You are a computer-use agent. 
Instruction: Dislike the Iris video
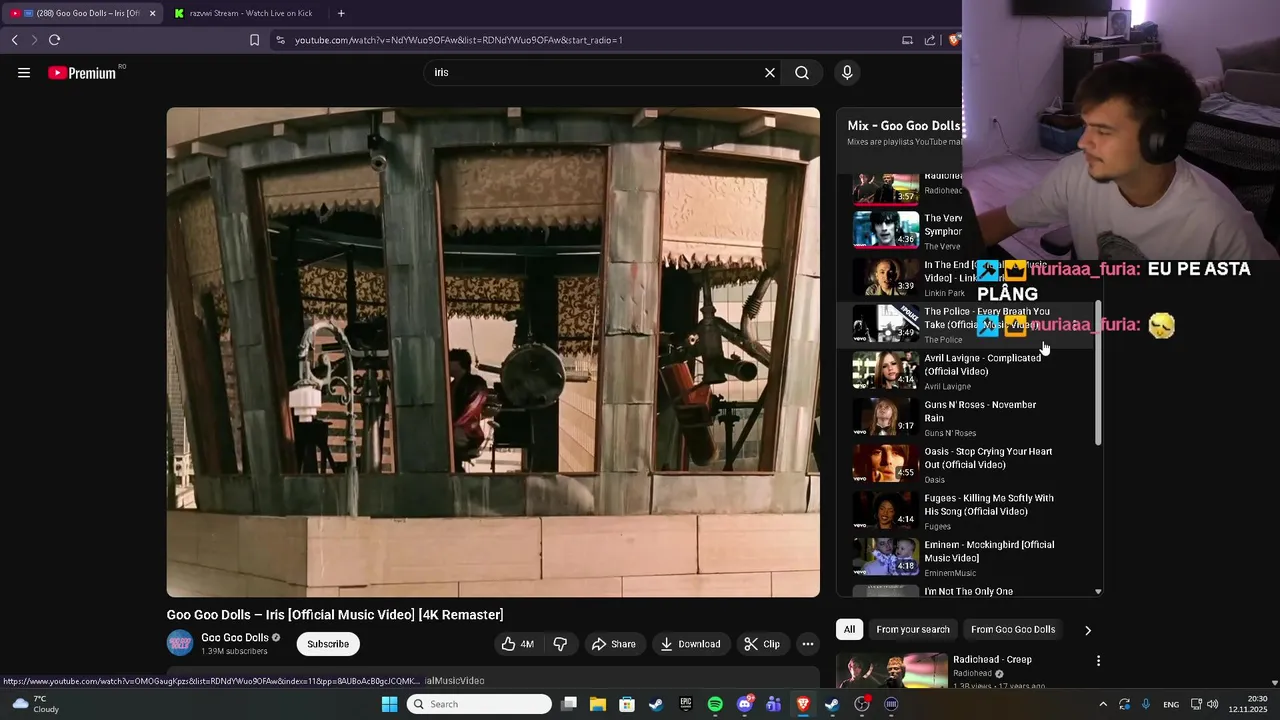point(560,644)
